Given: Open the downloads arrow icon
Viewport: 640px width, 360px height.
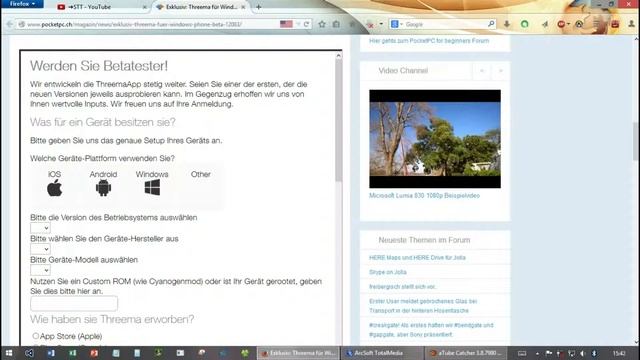Looking at the screenshot, I should 507,24.
